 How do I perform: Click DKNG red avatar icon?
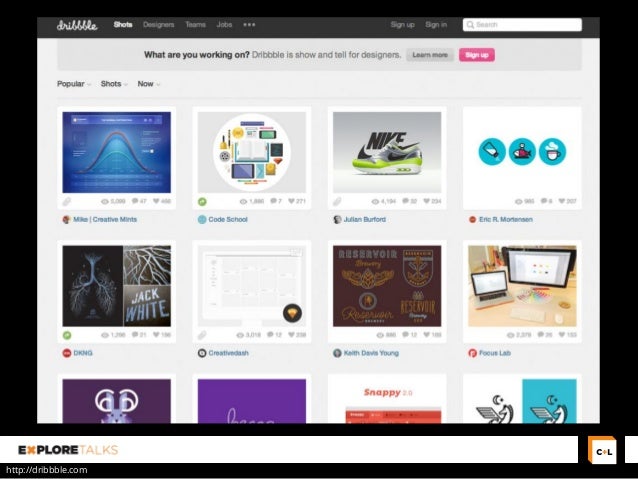(x=67, y=353)
